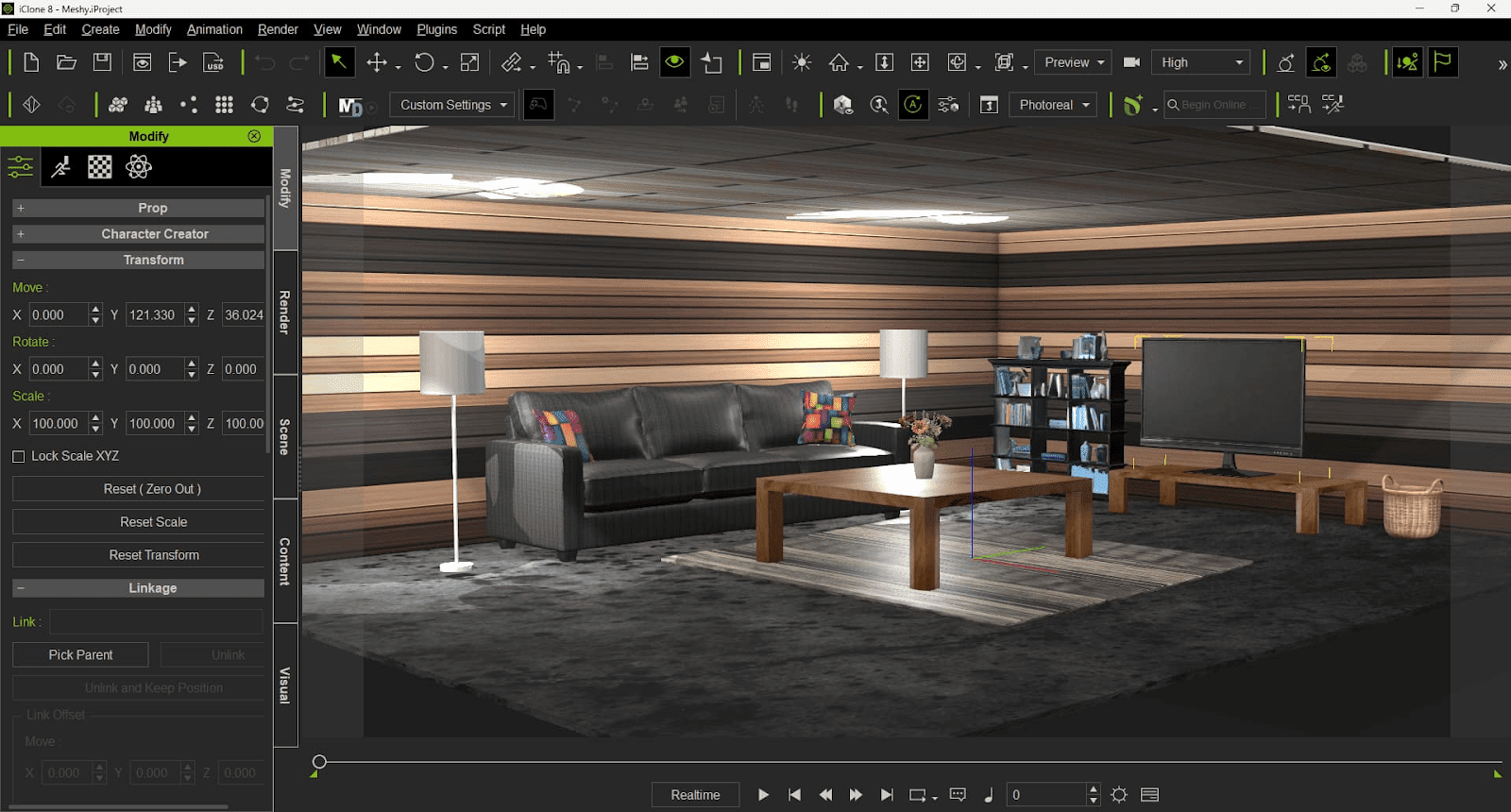Click the home view icon
The width and height of the screenshot is (1511, 812).
click(x=839, y=62)
